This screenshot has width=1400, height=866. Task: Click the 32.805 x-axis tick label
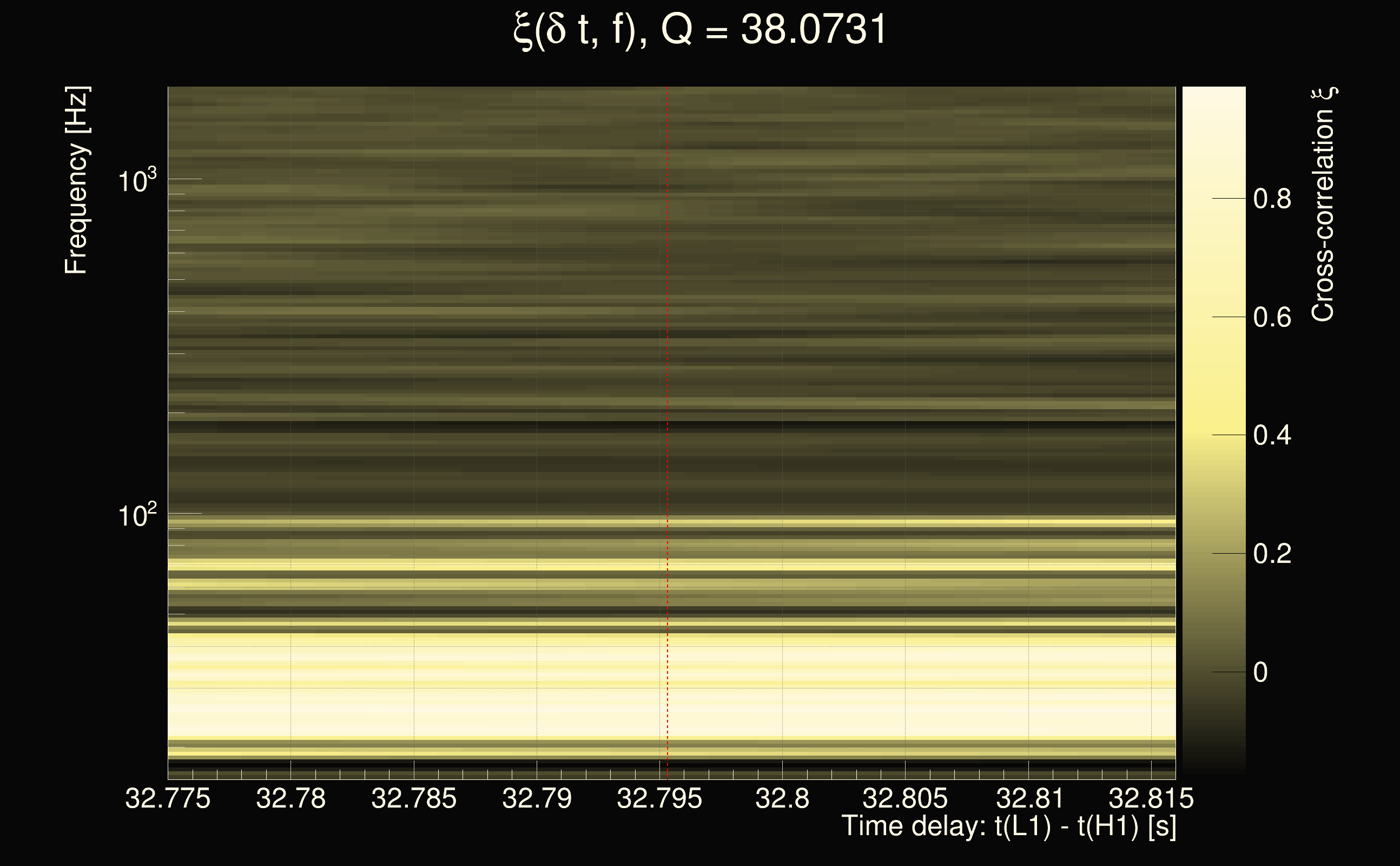[x=905, y=798]
